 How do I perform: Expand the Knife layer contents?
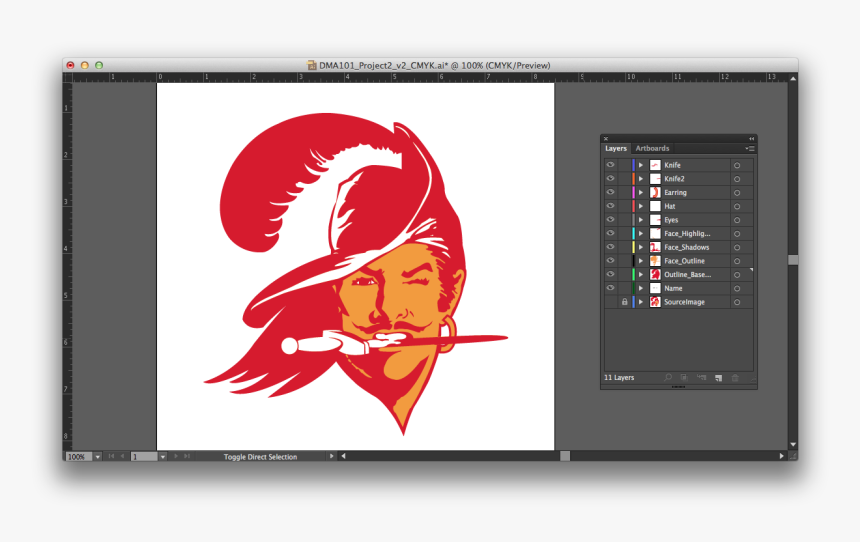641,165
